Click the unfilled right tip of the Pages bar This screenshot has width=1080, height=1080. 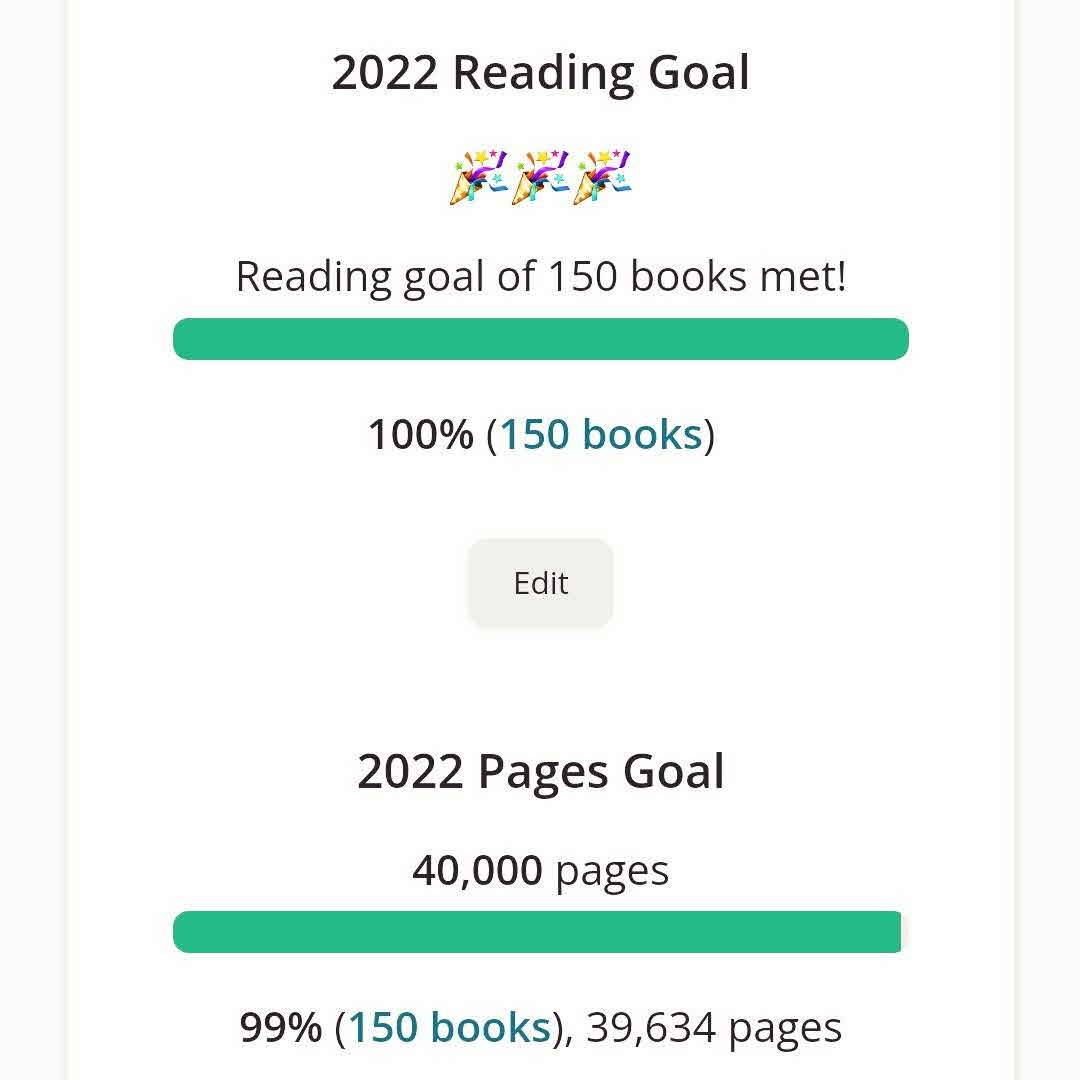point(905,932)
